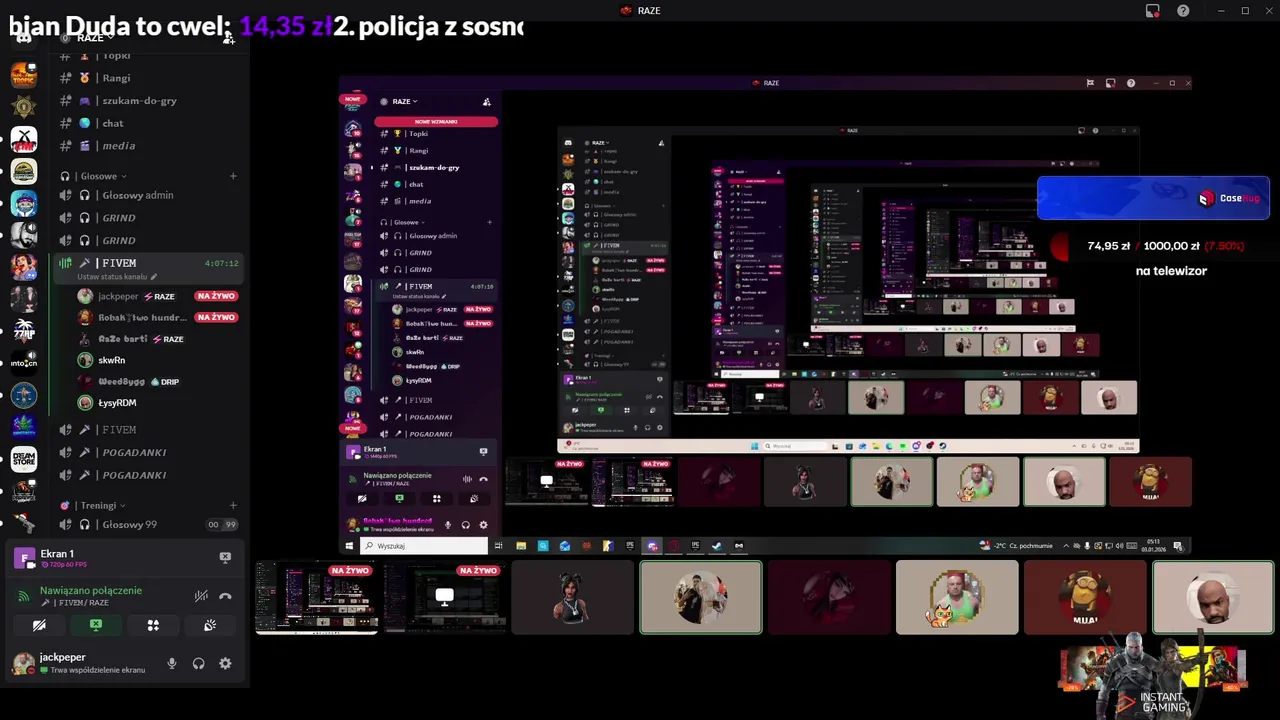Click Ustaw status kanału link
Screen dimensions: 1280x720
(112, 277)
